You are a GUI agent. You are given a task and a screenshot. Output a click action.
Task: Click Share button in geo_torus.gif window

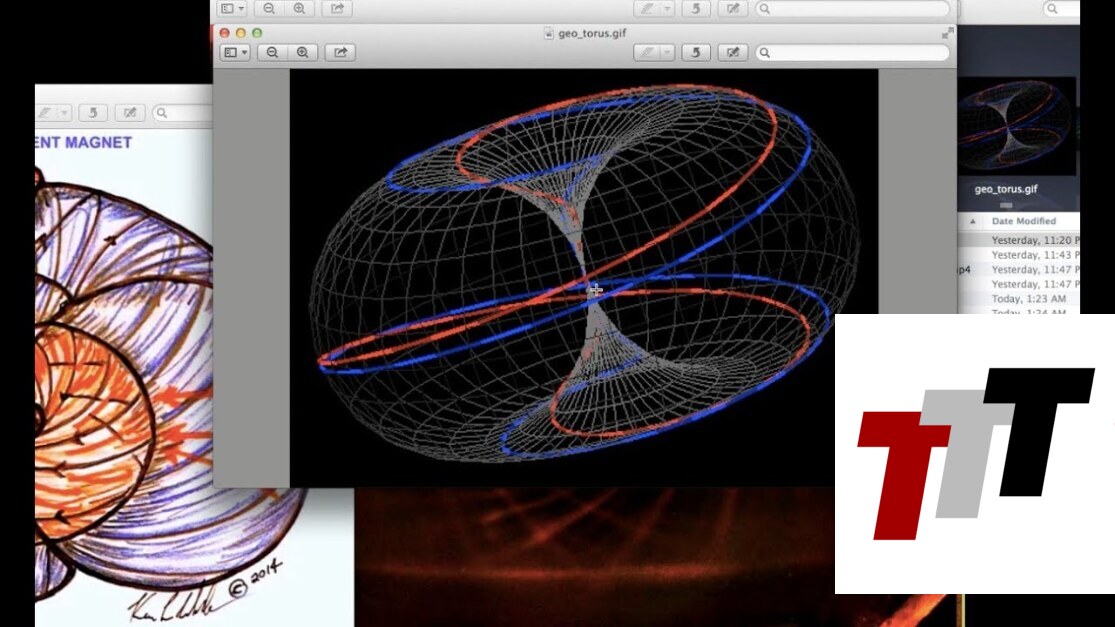(x=340, y=52)
